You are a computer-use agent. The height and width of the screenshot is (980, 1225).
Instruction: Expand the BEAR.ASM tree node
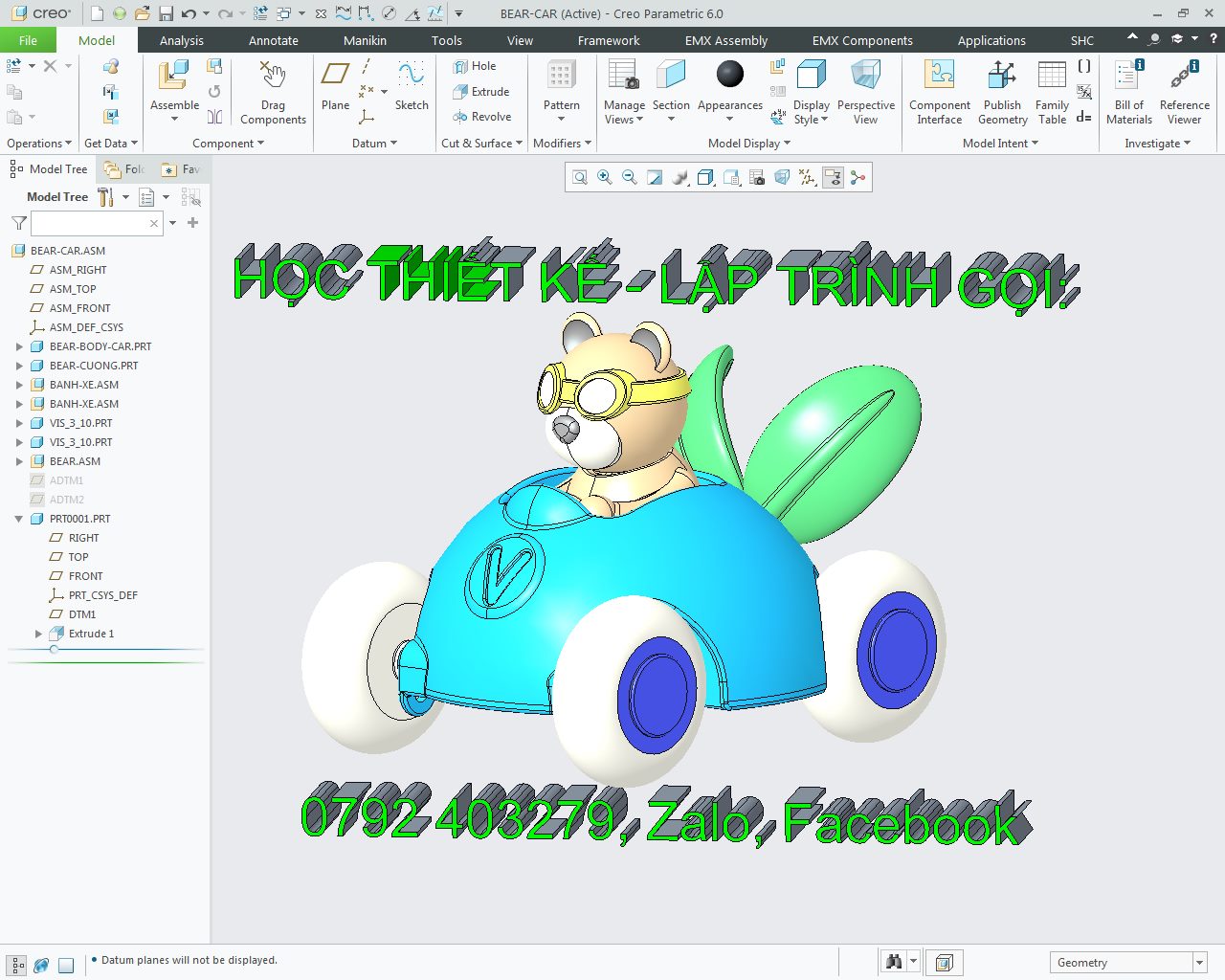click(19, 461)
